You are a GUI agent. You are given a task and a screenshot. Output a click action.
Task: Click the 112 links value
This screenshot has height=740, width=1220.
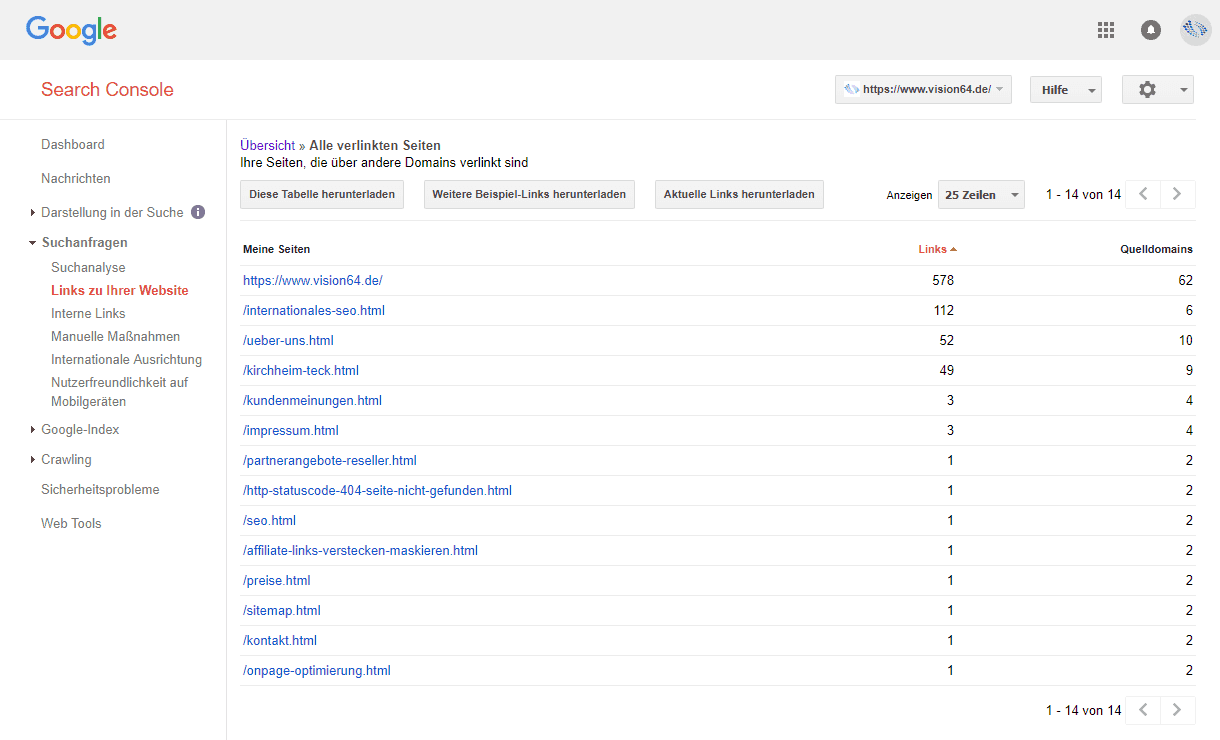pyautogui.click(x=943, y=310)
